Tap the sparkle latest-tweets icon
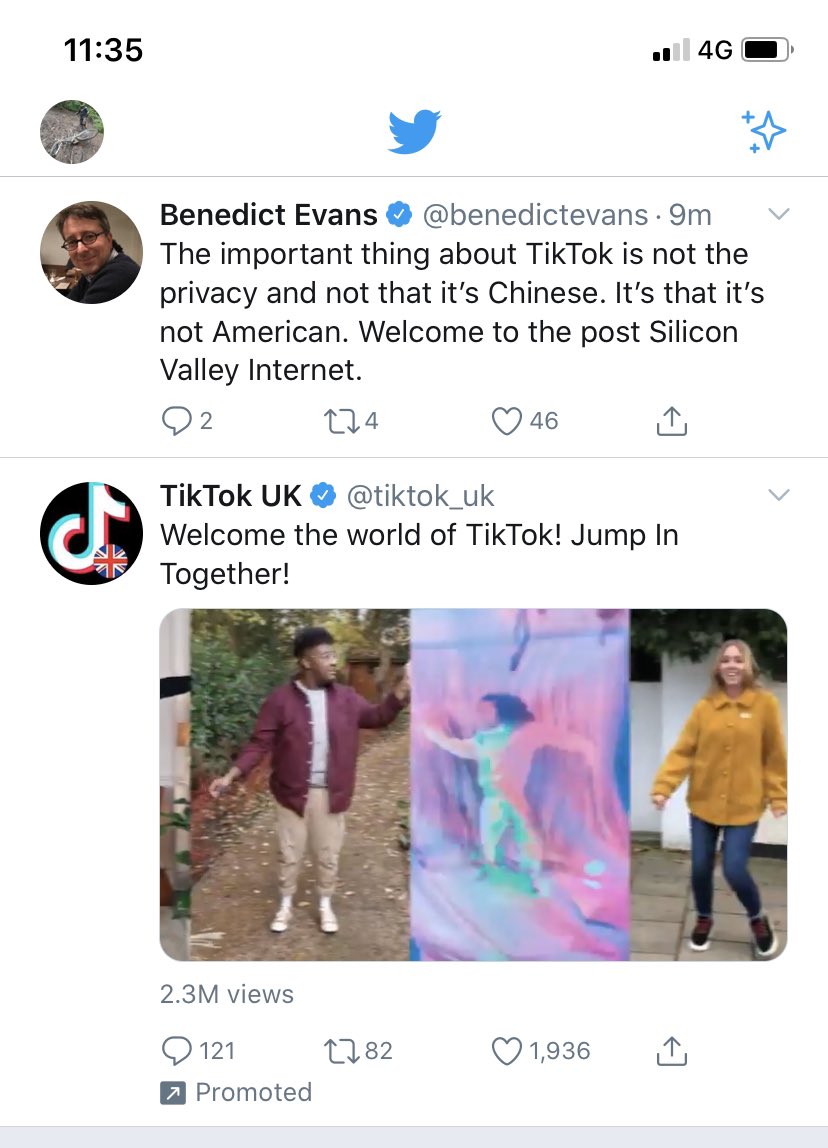Screen dimensions: 828x1148 coord(764,131)
